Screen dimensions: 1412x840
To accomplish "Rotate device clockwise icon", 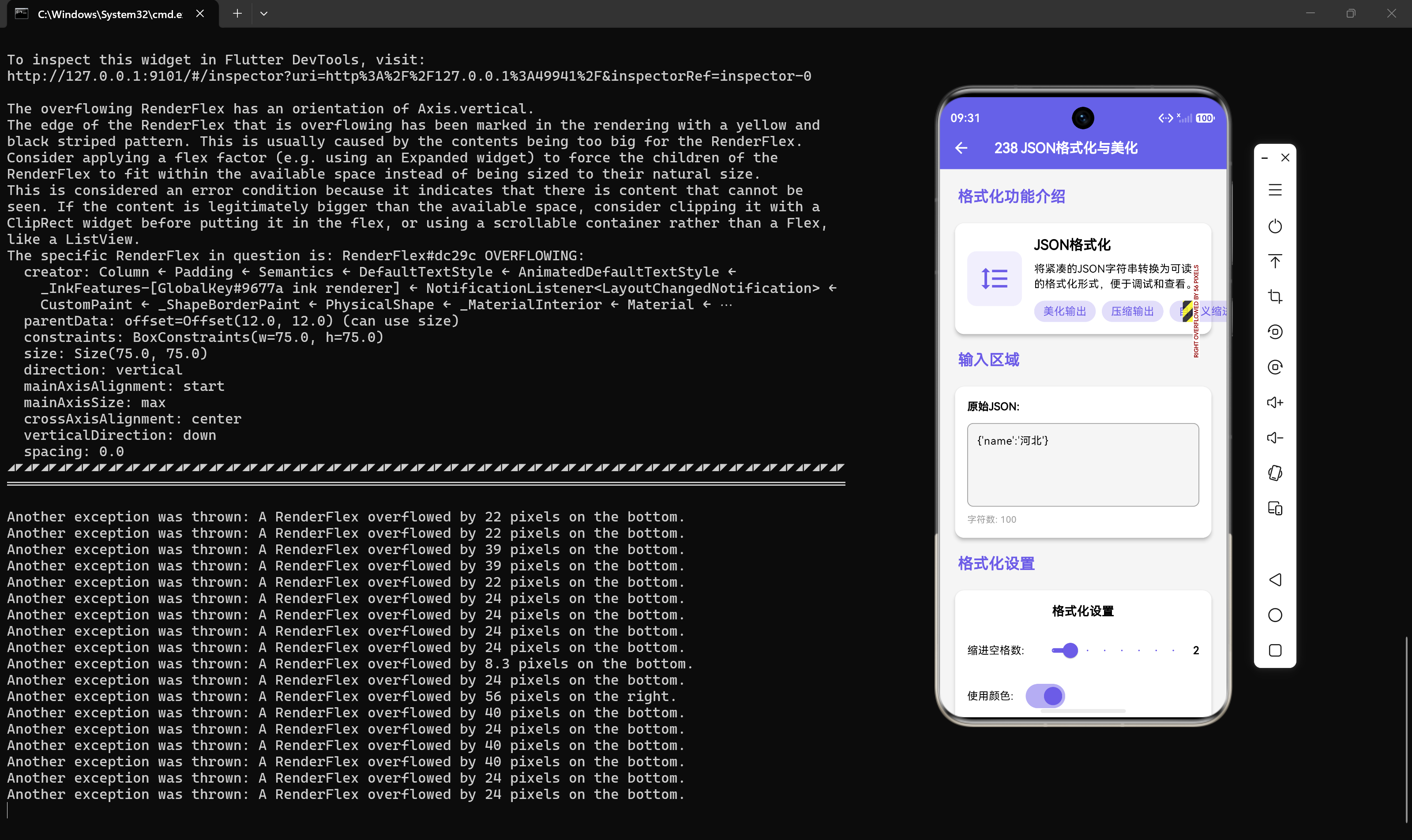I will pyautogui.click(x=1275, y=367).
